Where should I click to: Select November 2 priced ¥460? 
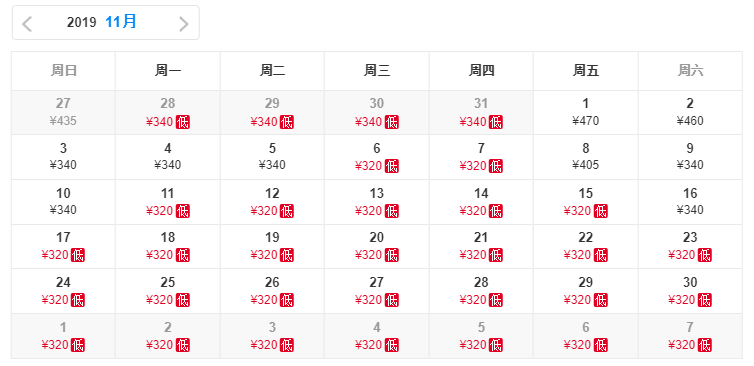tap(690, 113)
